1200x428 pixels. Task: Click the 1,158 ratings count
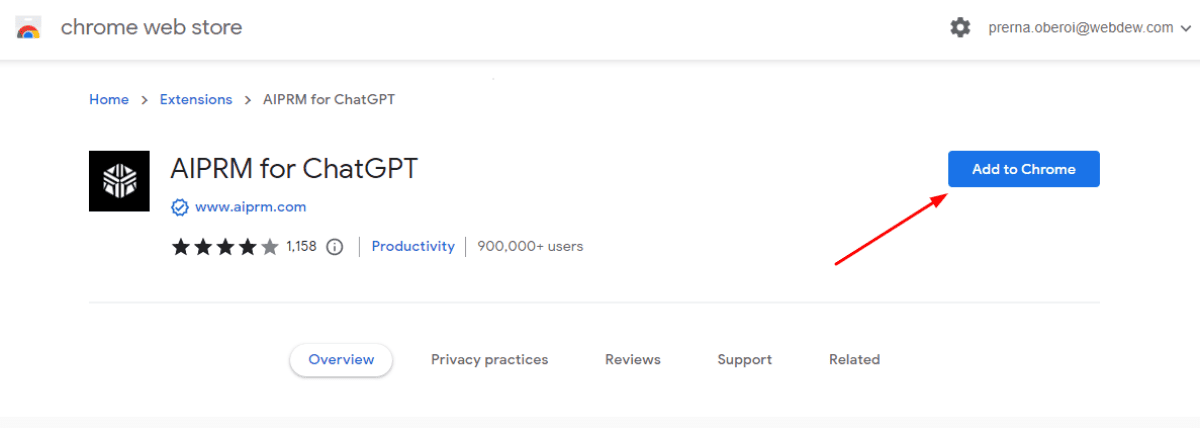pyautogui.click(x=301, y=246)
